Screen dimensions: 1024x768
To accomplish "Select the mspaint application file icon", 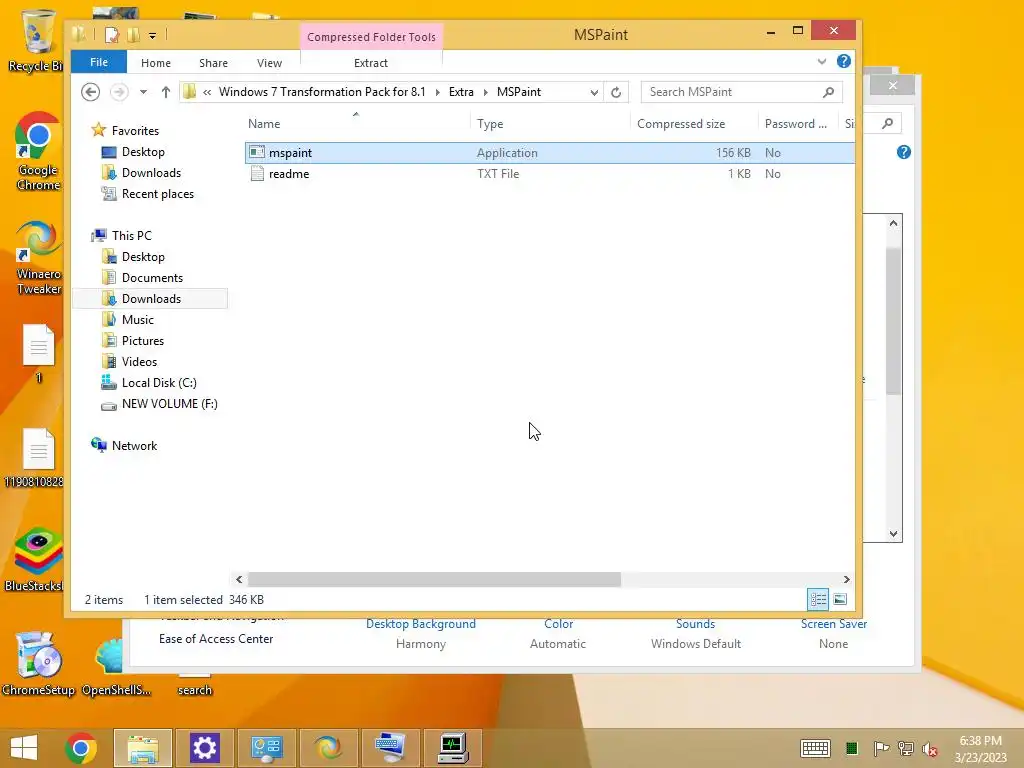I will 257,152.
